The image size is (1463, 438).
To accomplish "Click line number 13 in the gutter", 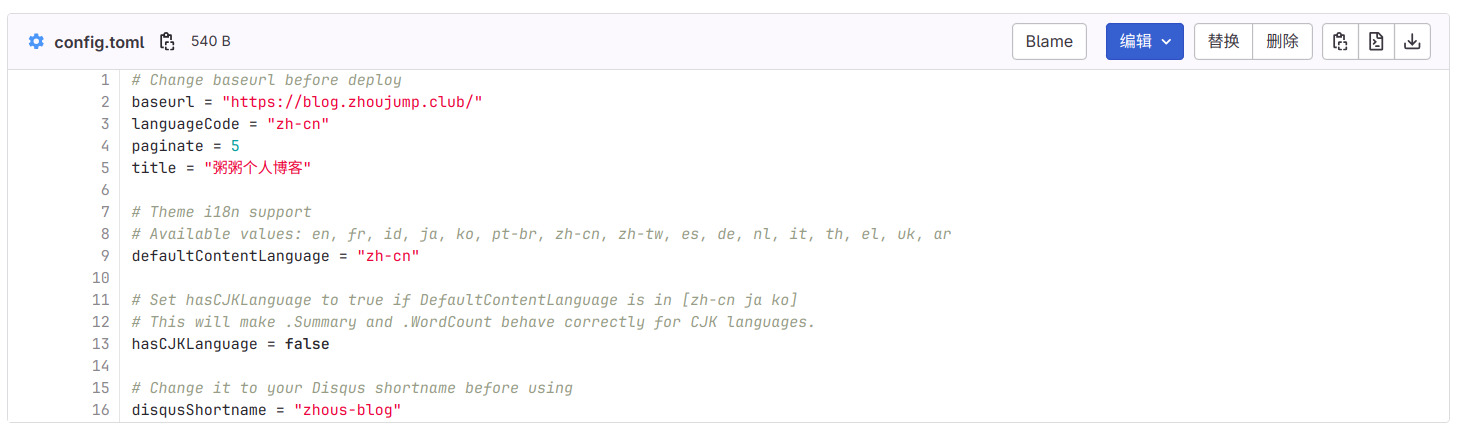I will click(x=101, y=344).
